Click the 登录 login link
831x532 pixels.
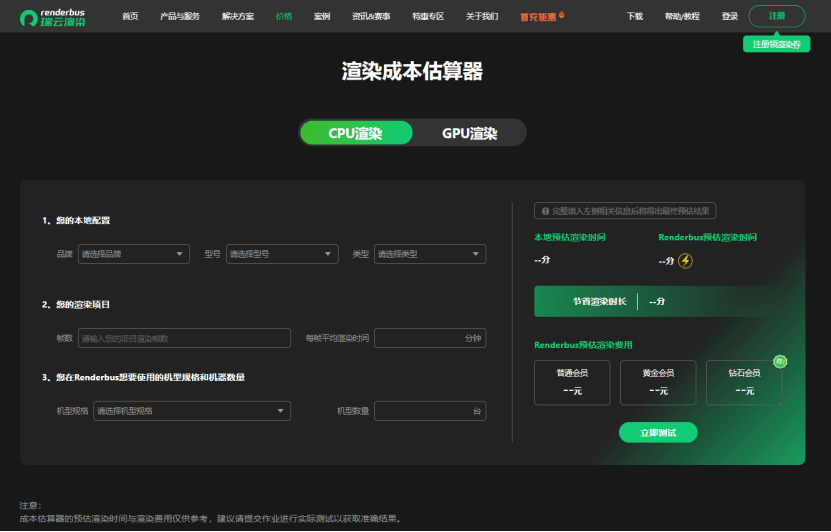730,16
